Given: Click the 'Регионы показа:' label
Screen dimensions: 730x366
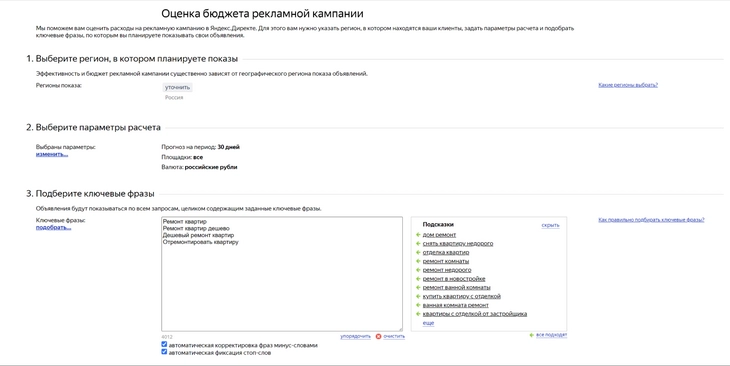Looking at the screenshot, I should (59, 85).
